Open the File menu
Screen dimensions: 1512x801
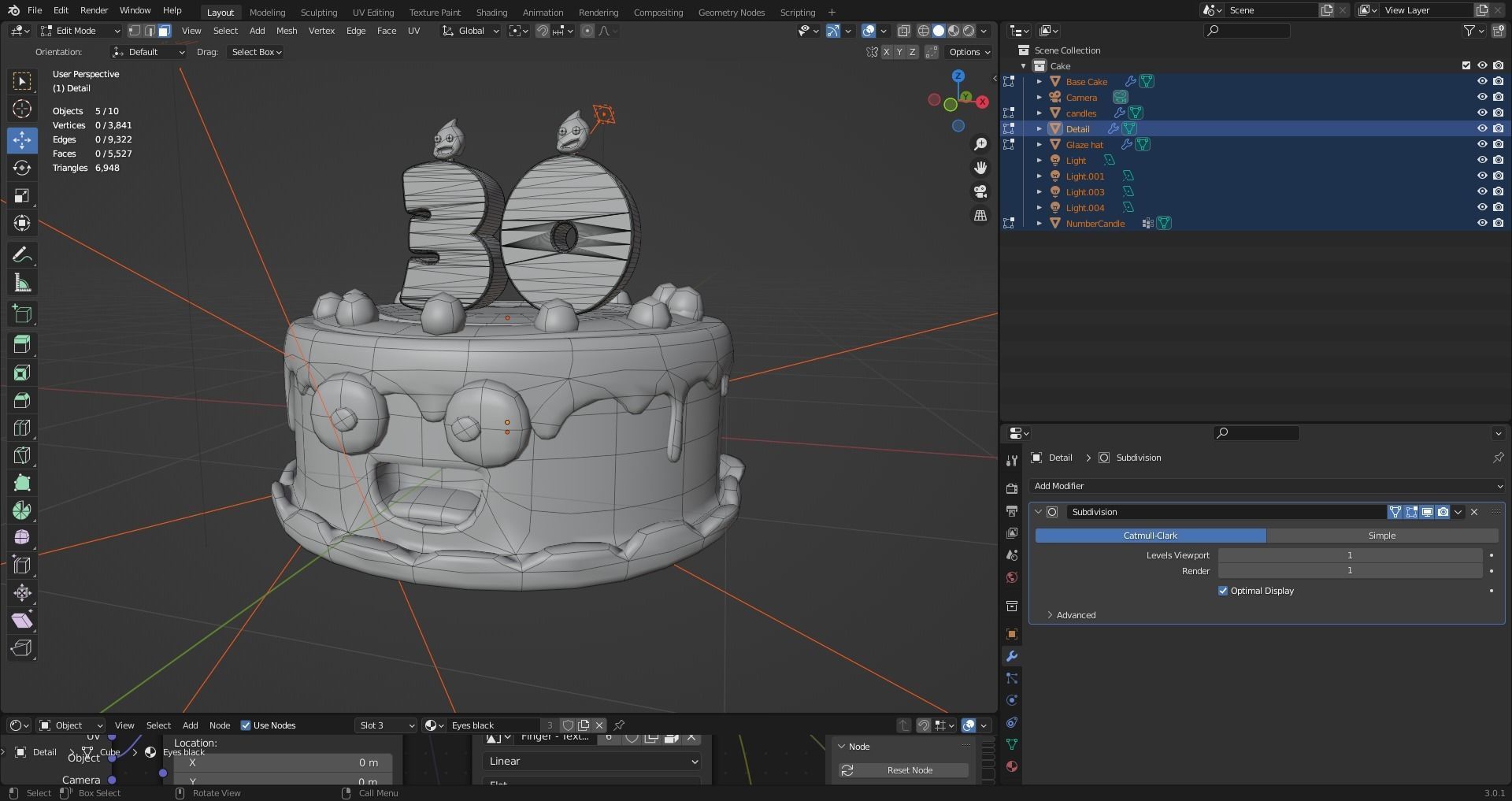point(35,10)
